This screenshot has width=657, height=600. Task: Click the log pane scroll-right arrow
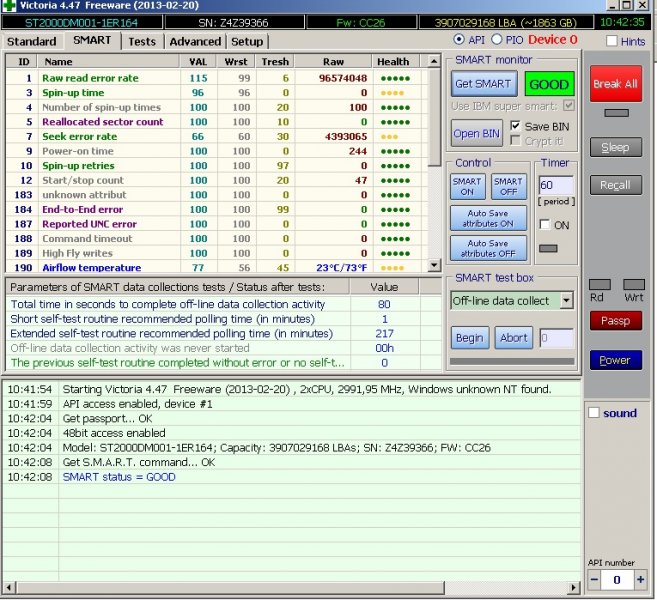tap(574, 587)
